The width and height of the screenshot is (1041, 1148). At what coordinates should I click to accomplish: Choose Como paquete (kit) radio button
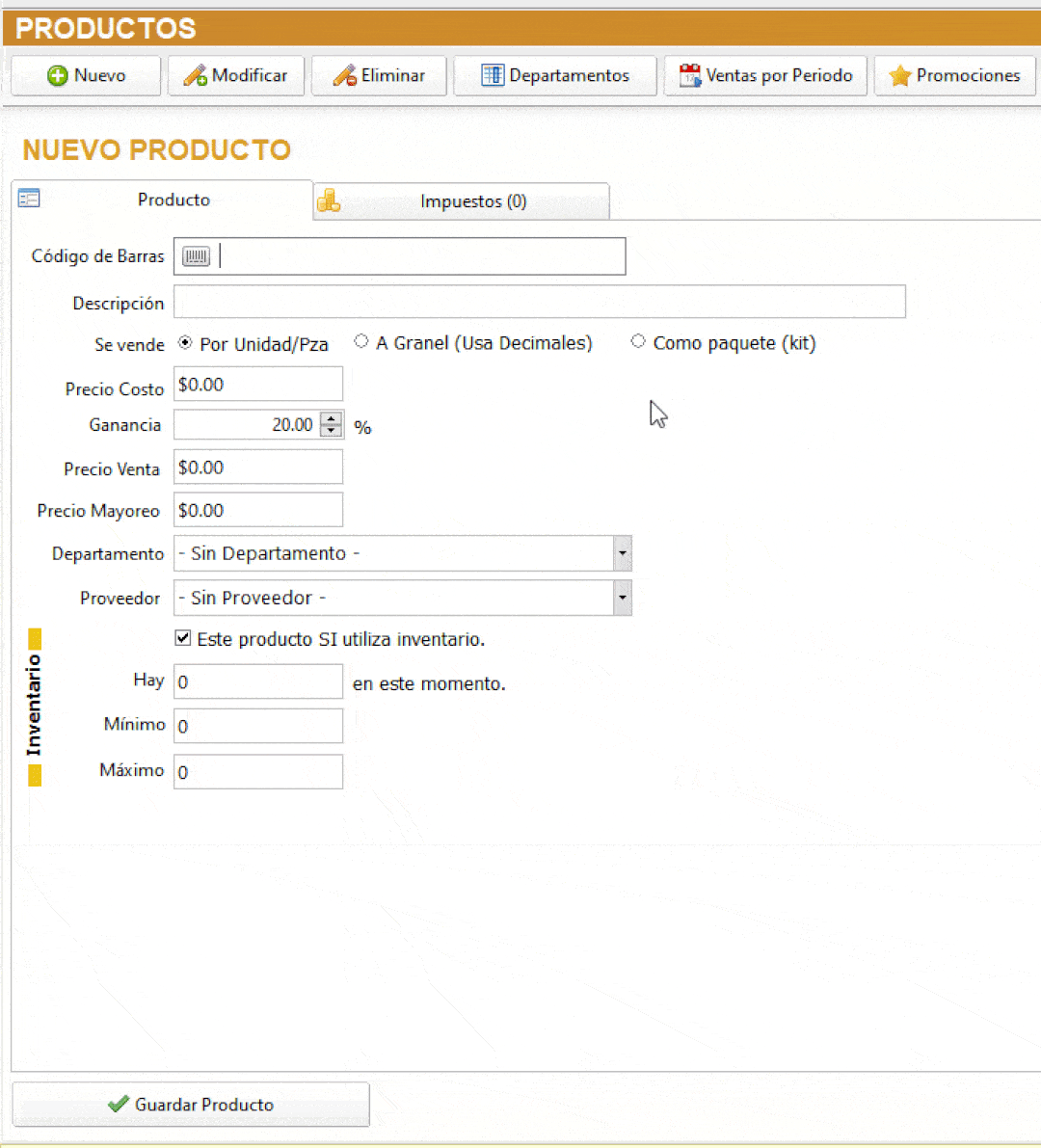point(638,341)
